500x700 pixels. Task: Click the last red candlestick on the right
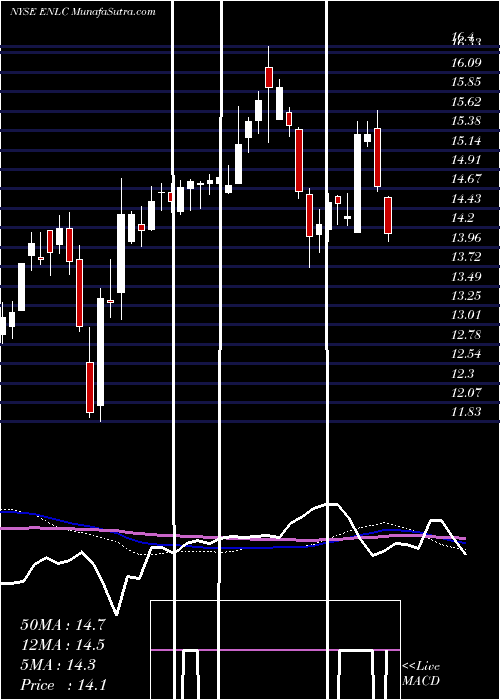(388, 215)
